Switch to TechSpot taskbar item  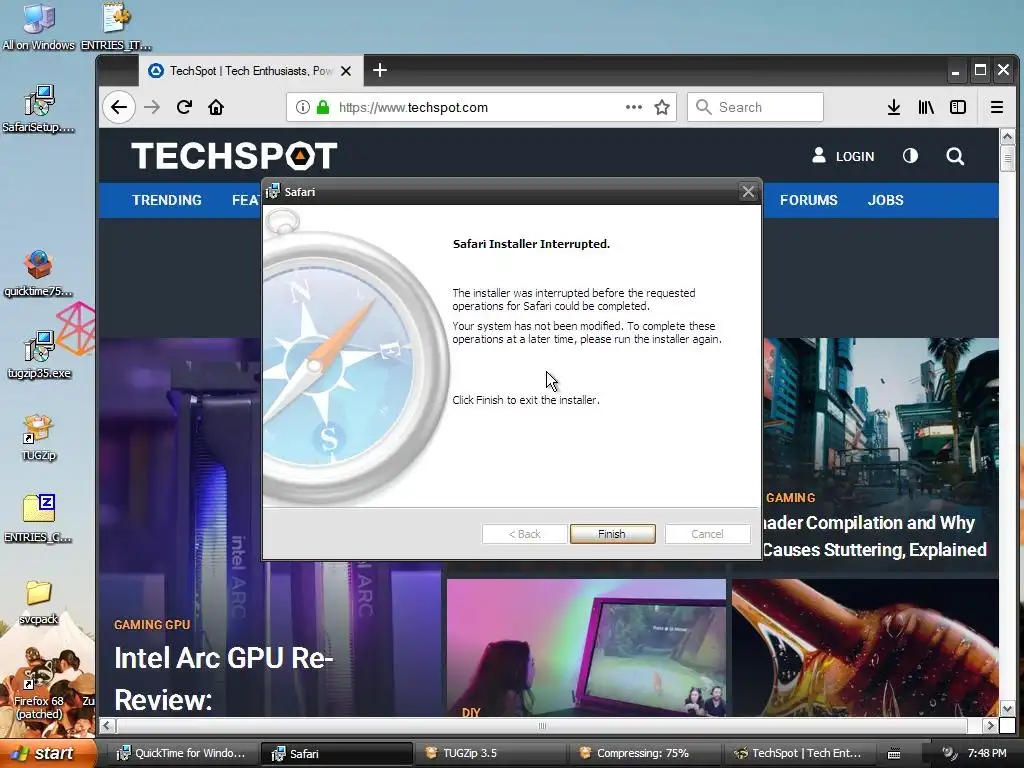799,753
